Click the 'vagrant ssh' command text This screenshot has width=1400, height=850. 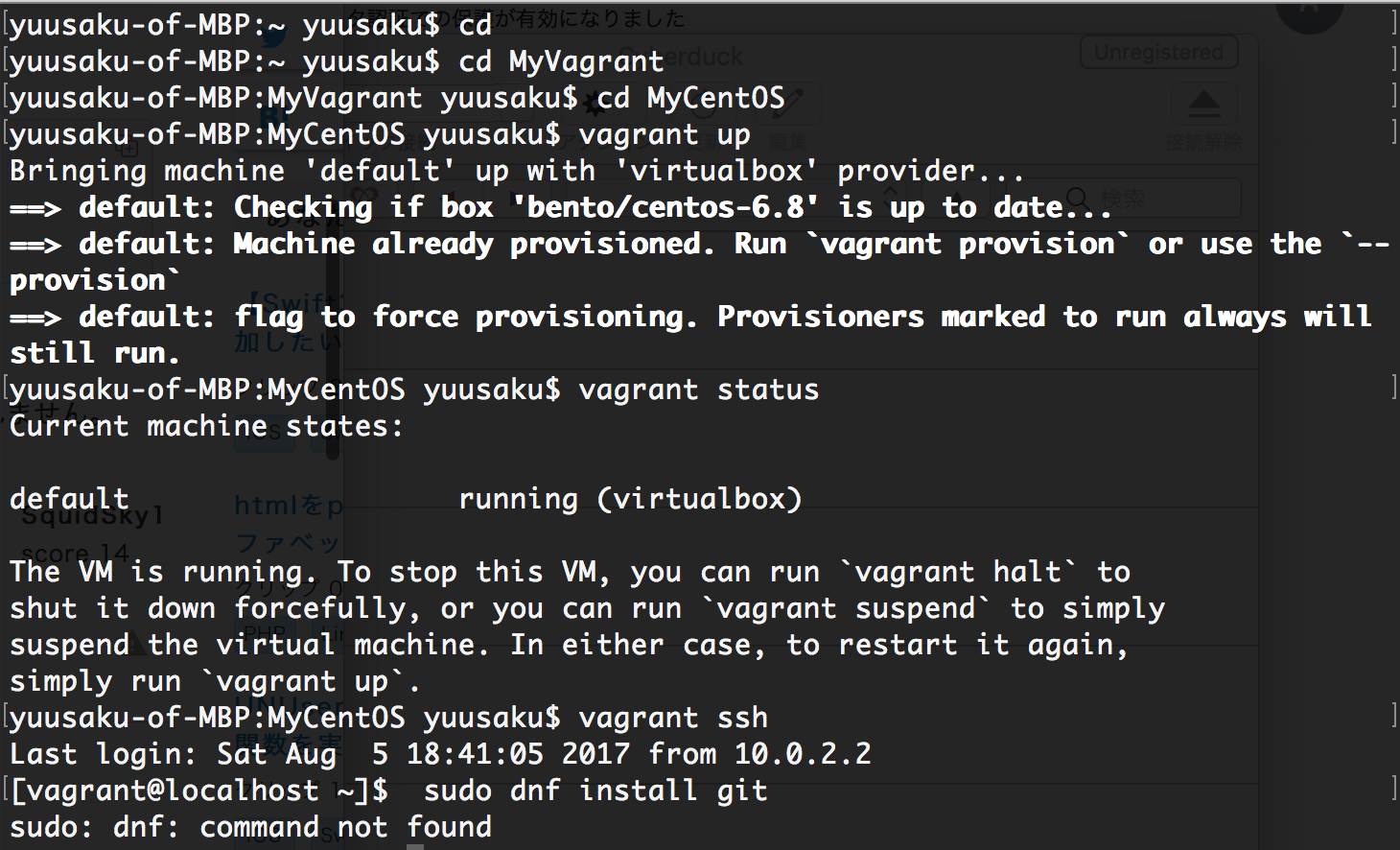pos(673,718)
